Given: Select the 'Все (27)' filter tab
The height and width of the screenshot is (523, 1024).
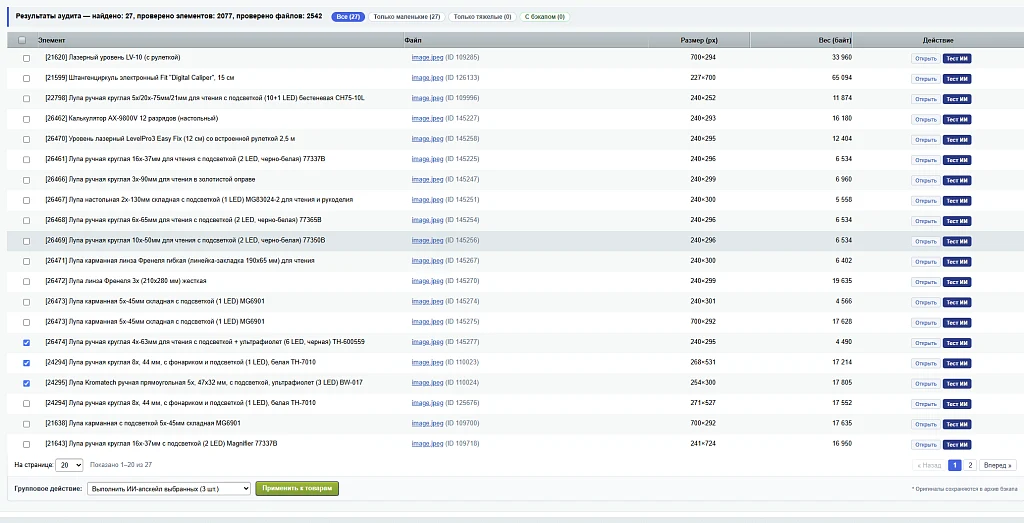Looking at the screenshot, I should coord(348,16).
